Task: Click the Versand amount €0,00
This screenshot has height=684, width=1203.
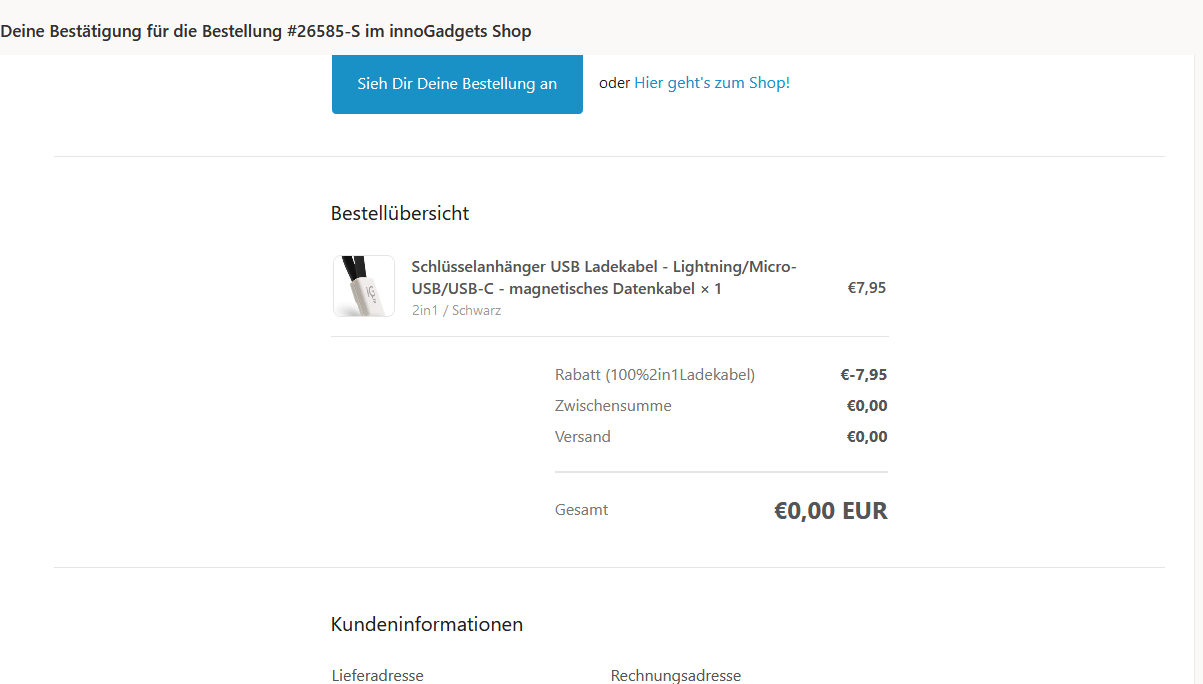Action: [x=866, y=437]
